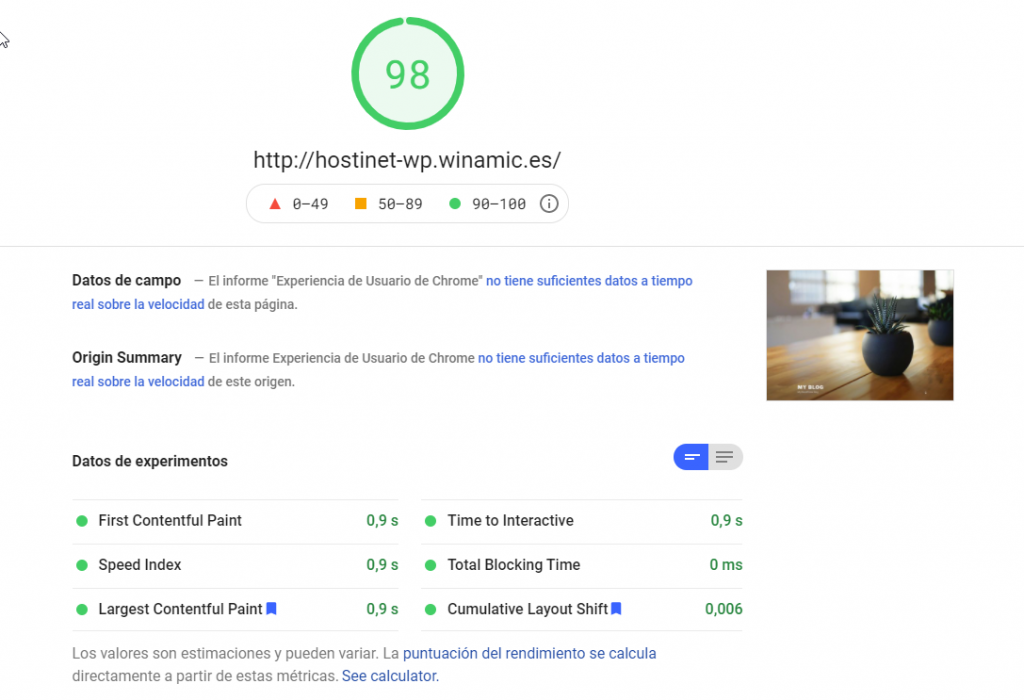The image size is (1024, 700).
Task: Click the 98 performance score gauge
Action: coord(408,74)
